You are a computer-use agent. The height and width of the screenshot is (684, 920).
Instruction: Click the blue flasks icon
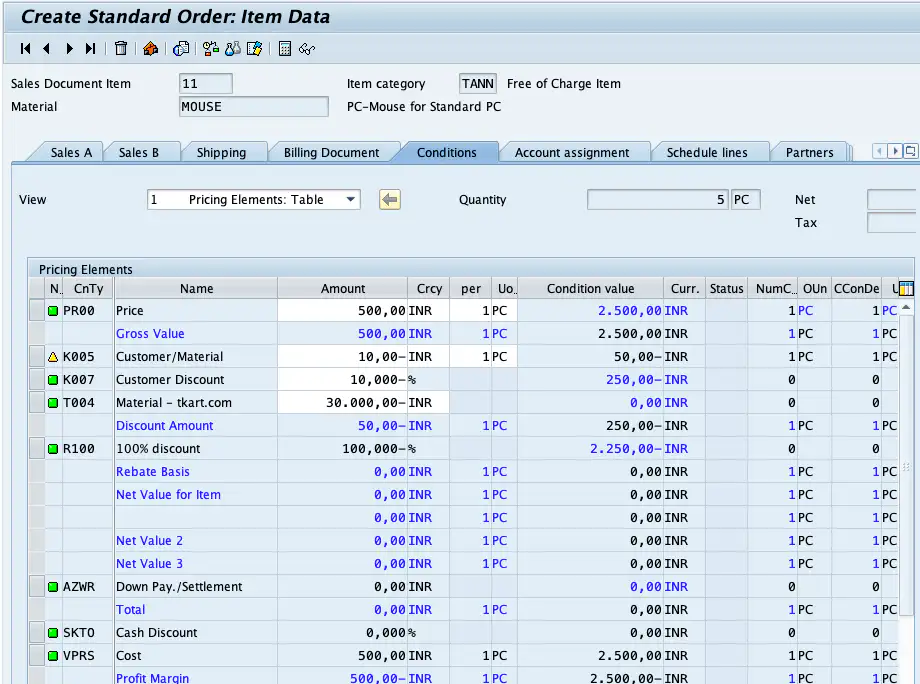click(x=233, y=49)
